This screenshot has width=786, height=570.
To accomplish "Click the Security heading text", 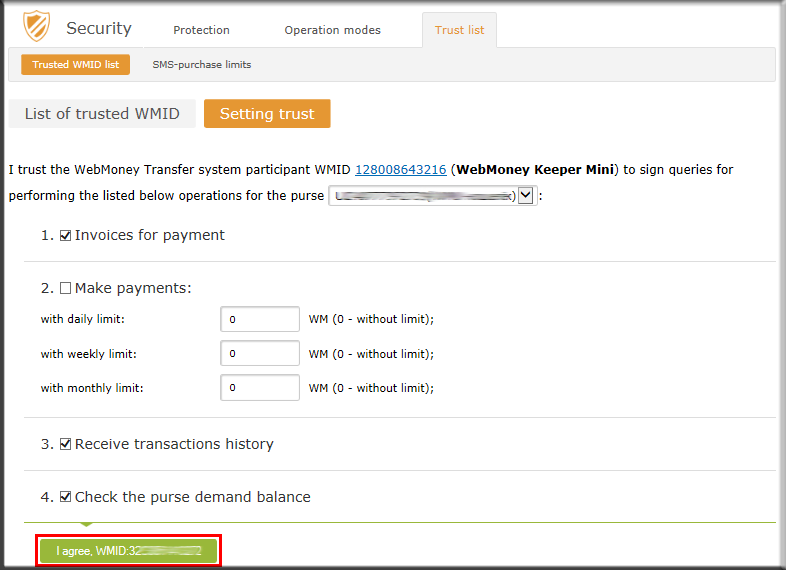I will pyautogui.click(x=99, y=28).
